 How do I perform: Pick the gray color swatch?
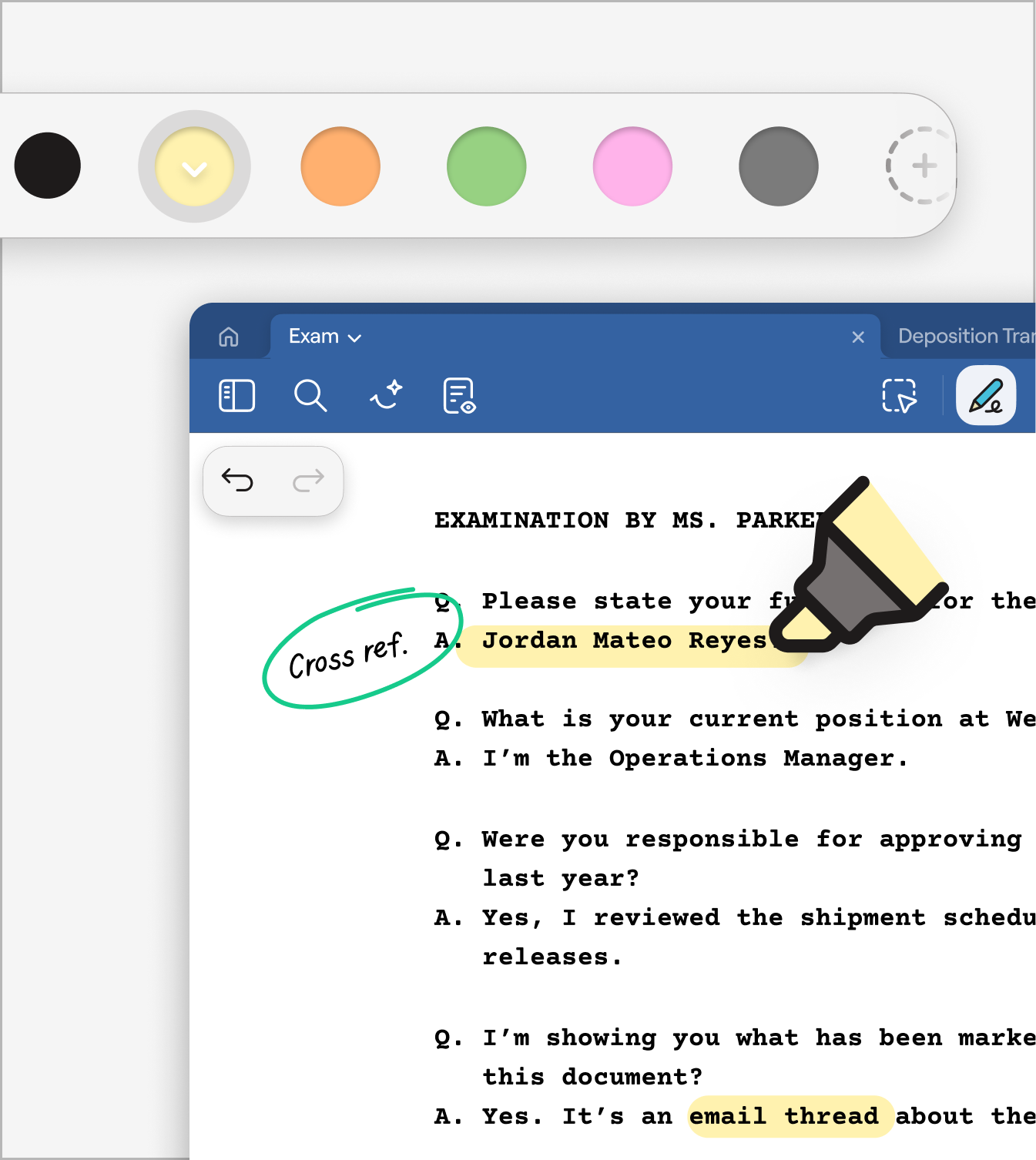[779, 166]
